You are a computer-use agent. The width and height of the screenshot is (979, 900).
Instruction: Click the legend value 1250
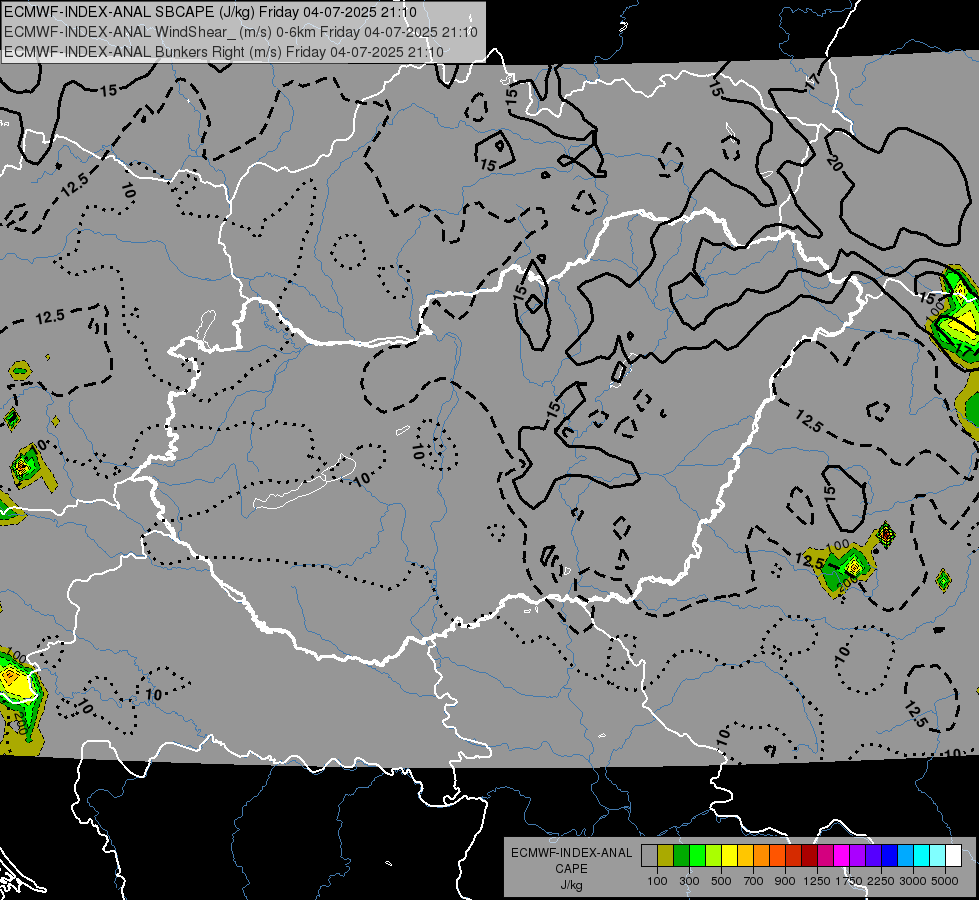click(x=817, y=881)
